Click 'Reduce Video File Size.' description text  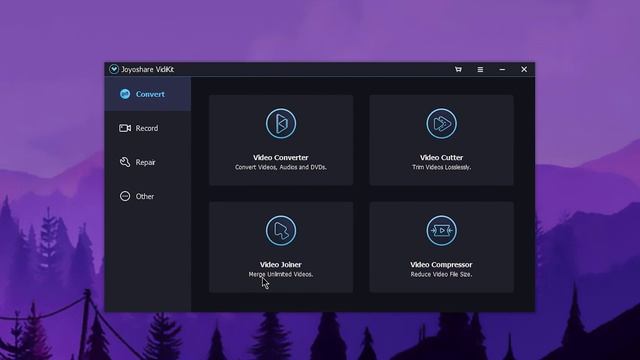(441, 274)
